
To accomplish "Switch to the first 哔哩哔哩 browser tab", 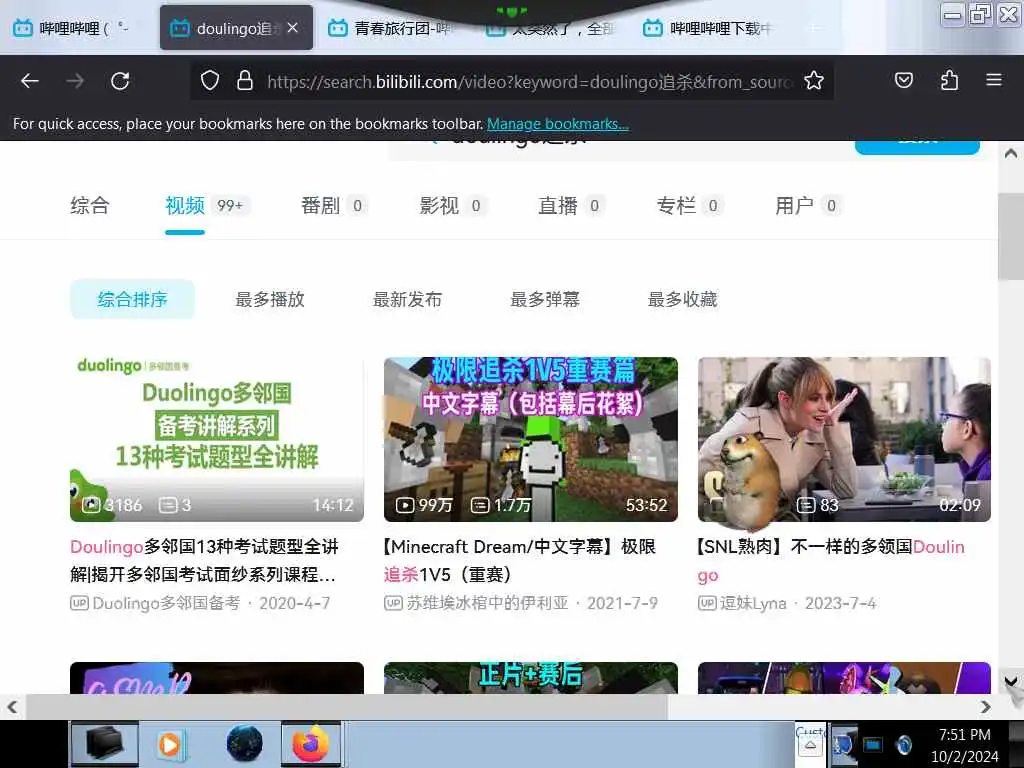I will click(78, 28).
